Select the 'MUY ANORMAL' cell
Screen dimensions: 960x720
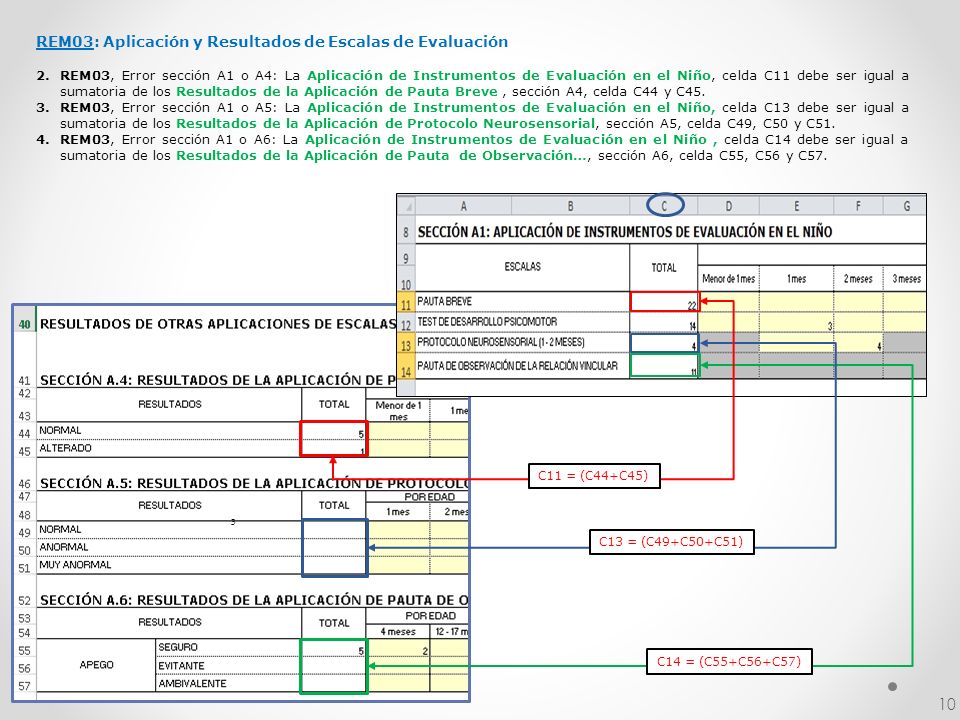(x=169, y=565)
